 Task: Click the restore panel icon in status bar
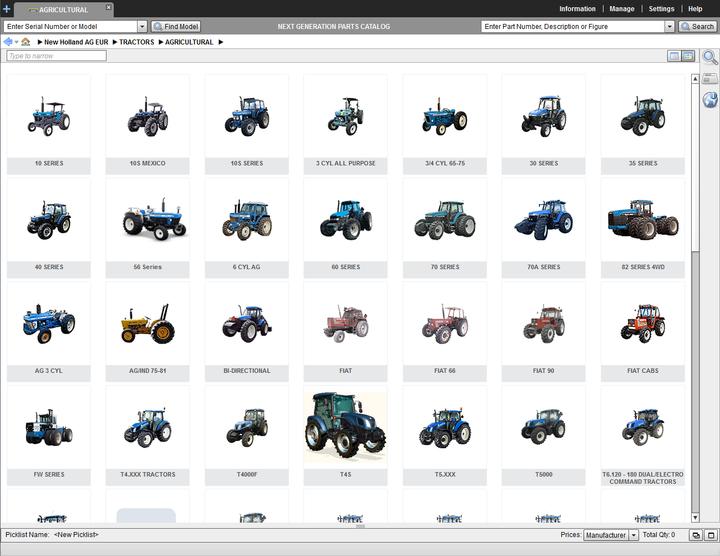click(x=696, y=535)
